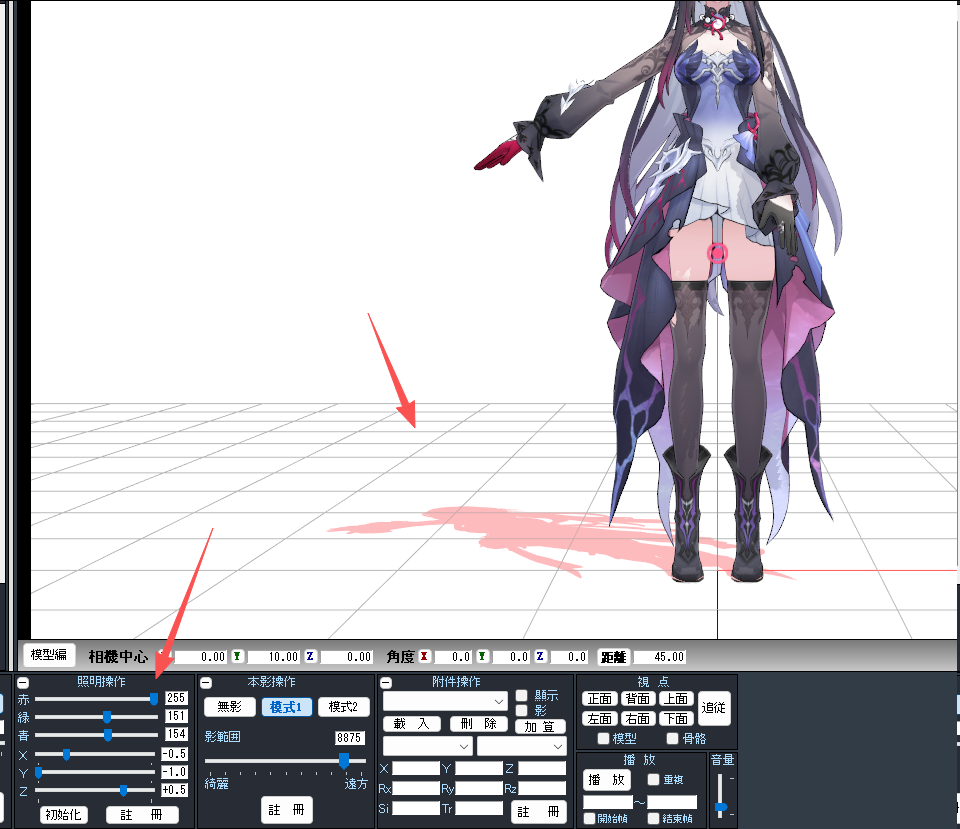This screenshot has height=829, width=960.
Task: Click the 模型編 mode button
Action: pyautogui.click(x=49, y=655)
